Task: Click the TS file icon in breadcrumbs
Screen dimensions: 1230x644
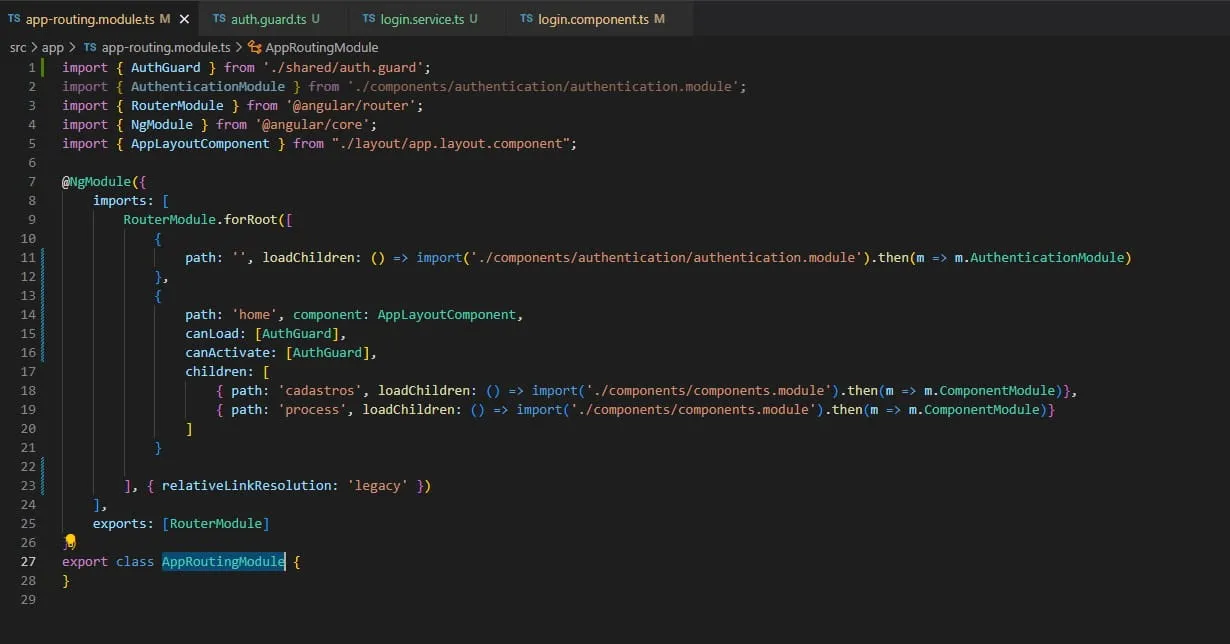Action: coord(90,47)
